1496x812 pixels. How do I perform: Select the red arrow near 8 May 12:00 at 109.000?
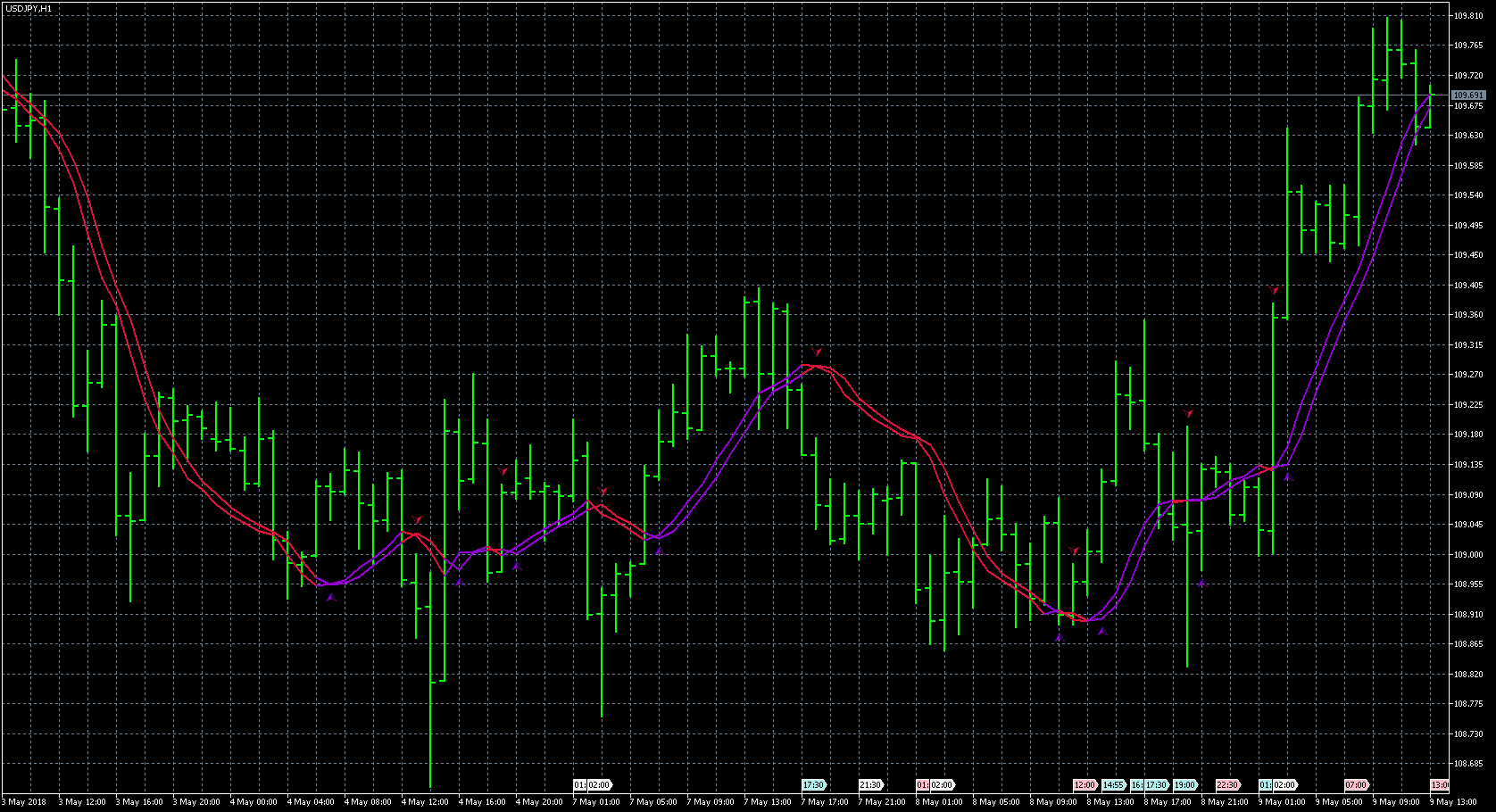(x=1074, y=551)
